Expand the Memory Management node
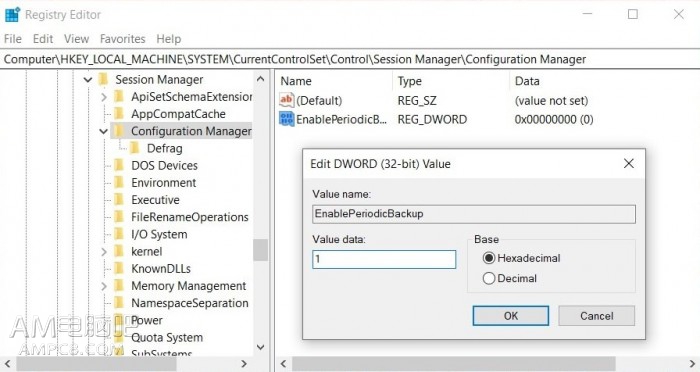Screen dimensions: 700x372 coord(104,286)
